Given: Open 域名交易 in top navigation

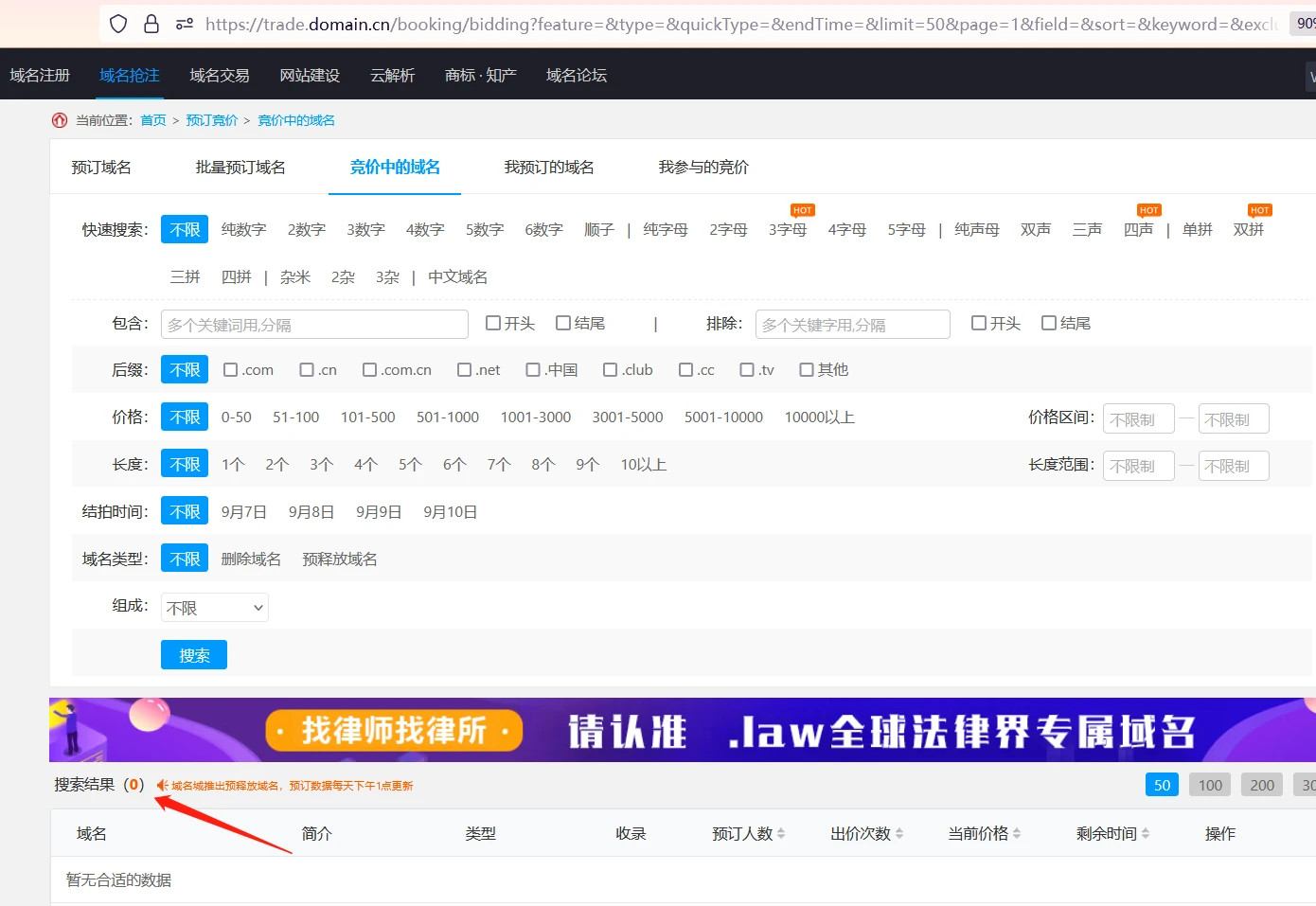Looking at the screenshot, I should [x=220, y=75].
